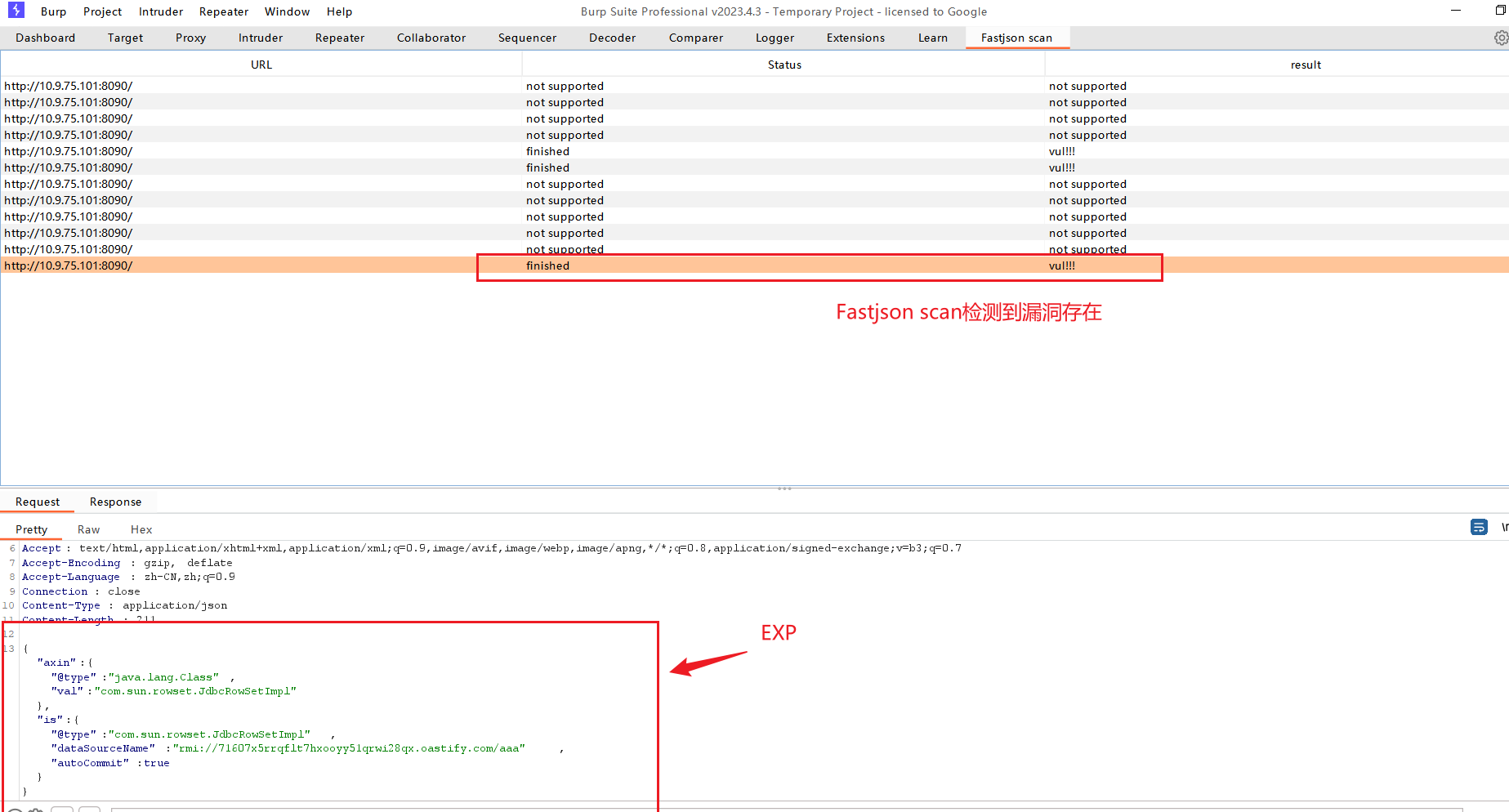Screen dimensions: 1509x812
Task: Click the panel splitter handle dots
Action: coord(784,489)
